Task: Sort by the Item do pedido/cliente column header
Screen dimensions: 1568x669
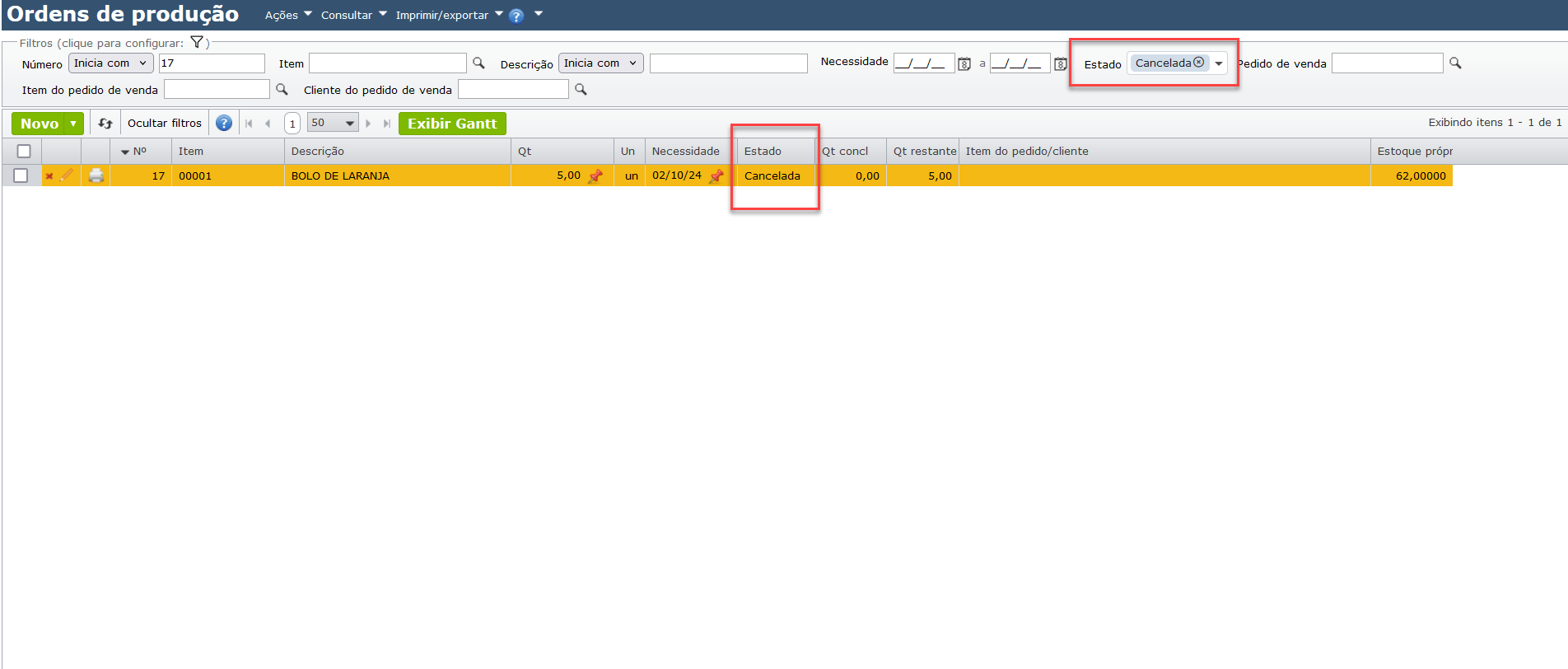Action: pos(1164,152)
